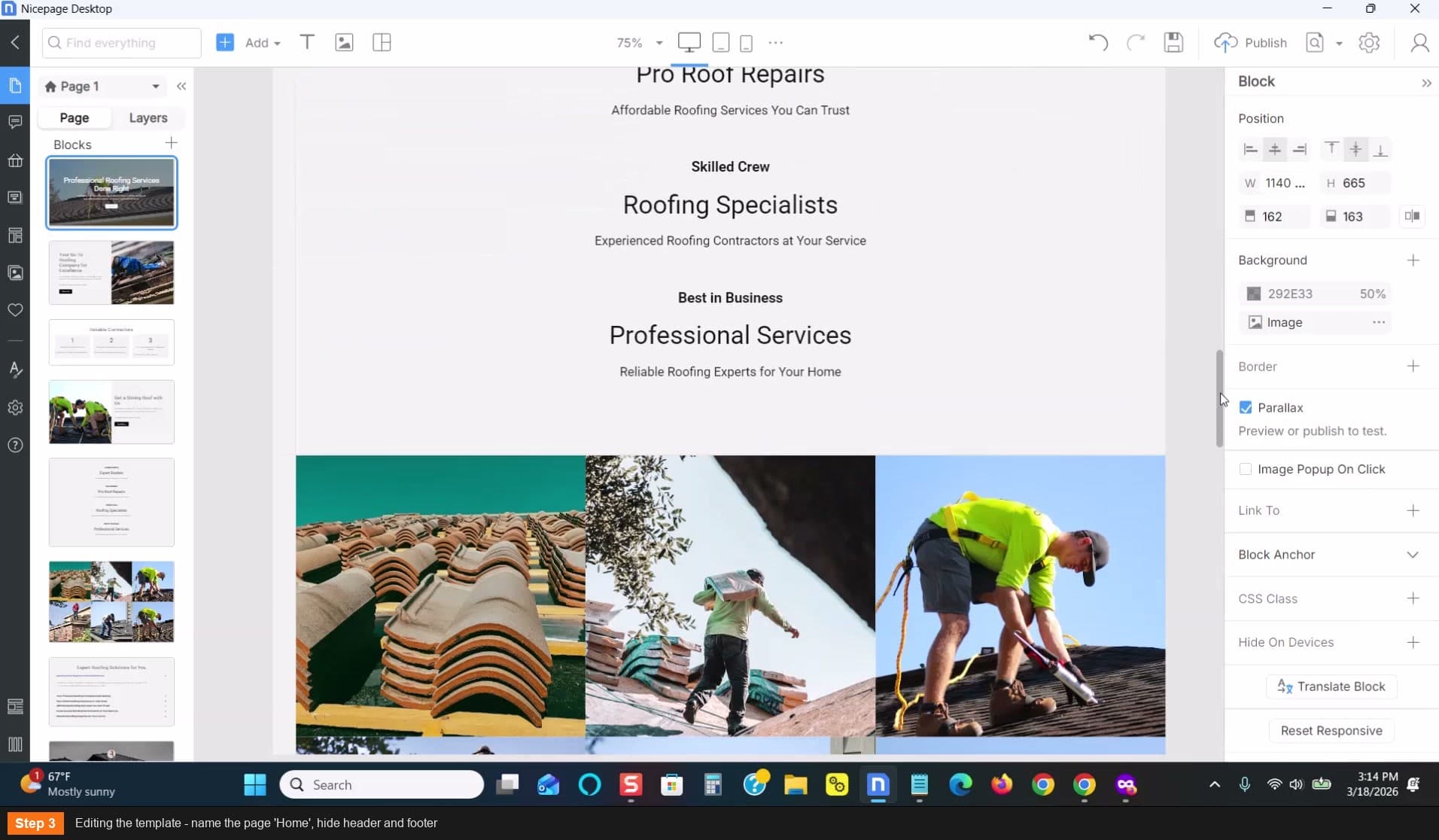Open the user account icon
1439x840 pixels.
1419,43
